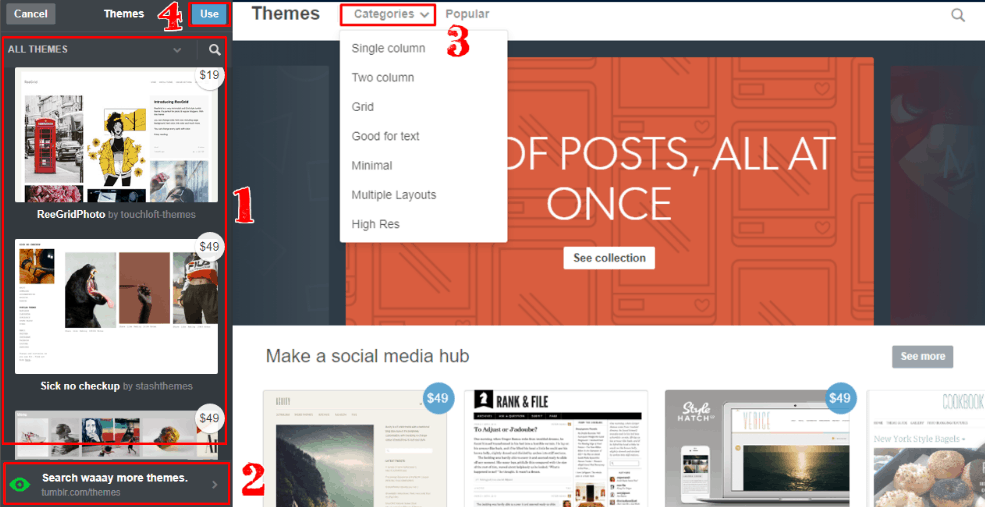Click the $19 price badge

pos(209,75)
